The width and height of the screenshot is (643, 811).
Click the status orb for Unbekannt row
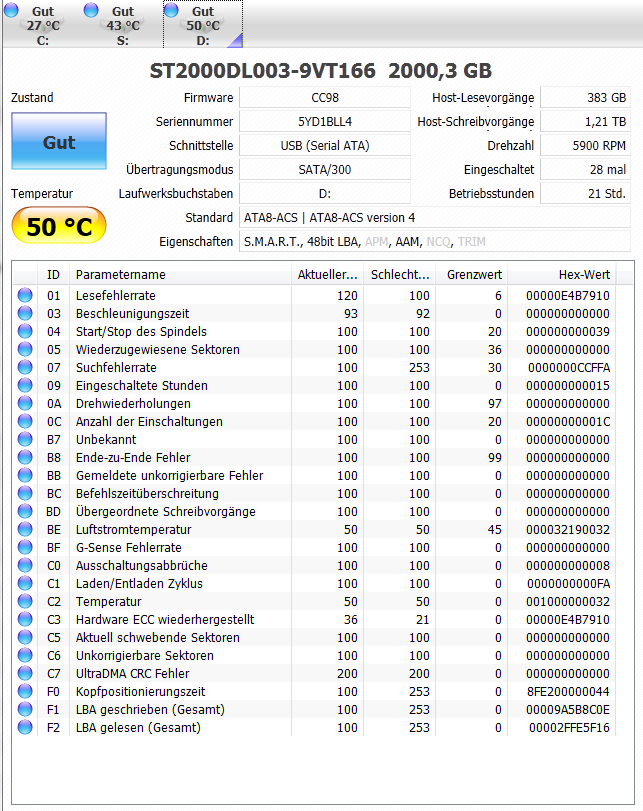25,439
